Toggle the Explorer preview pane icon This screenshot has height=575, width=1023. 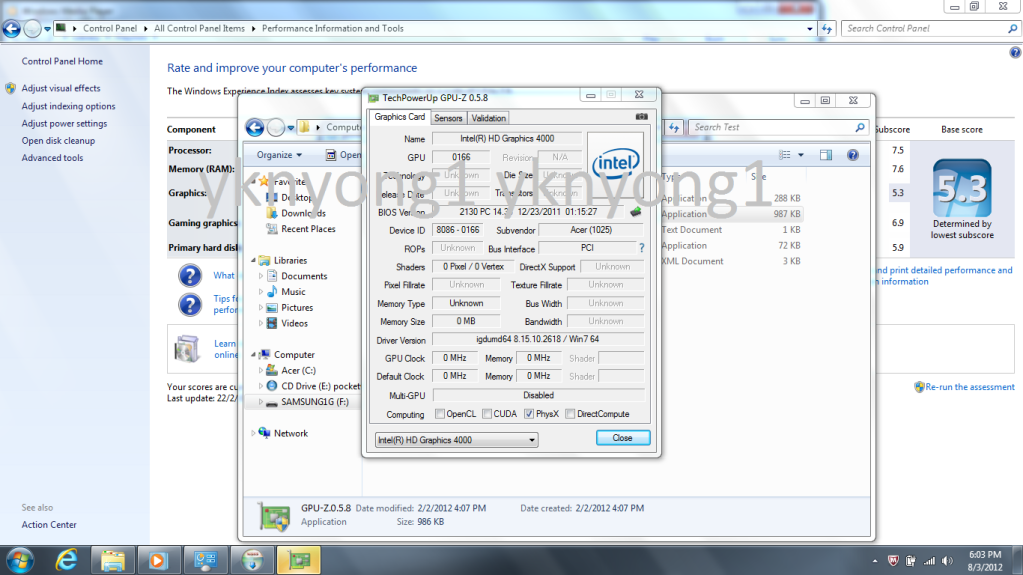(x=826, y=155)
